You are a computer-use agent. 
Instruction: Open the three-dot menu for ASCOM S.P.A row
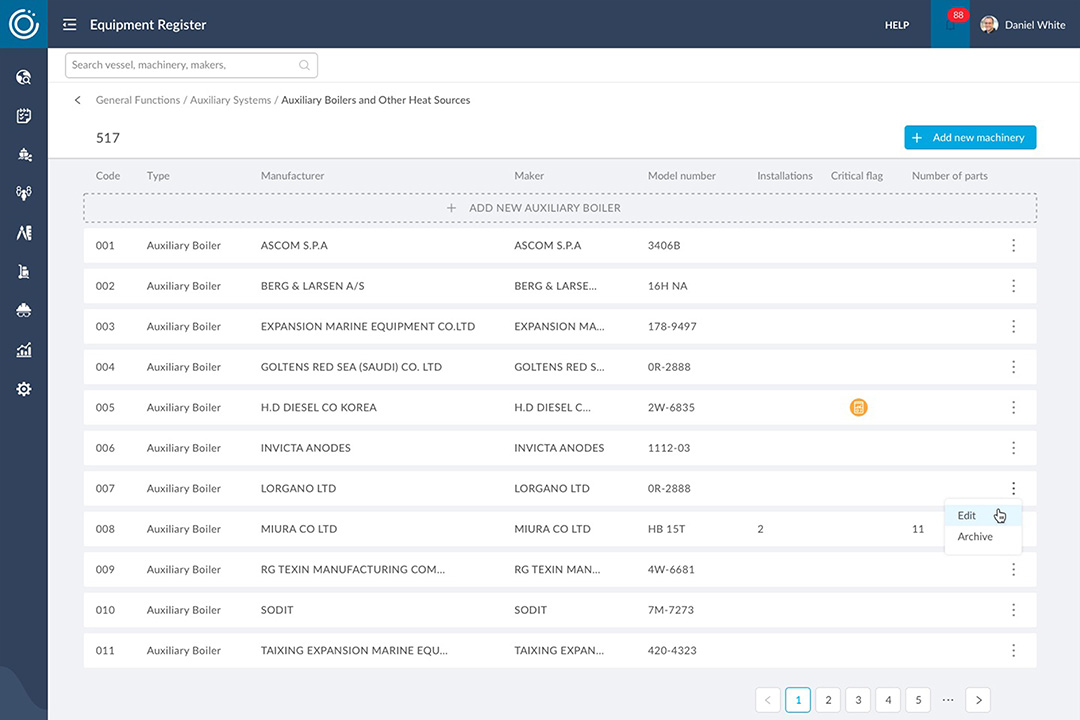pyautogui.click(x=1013, y=245)
